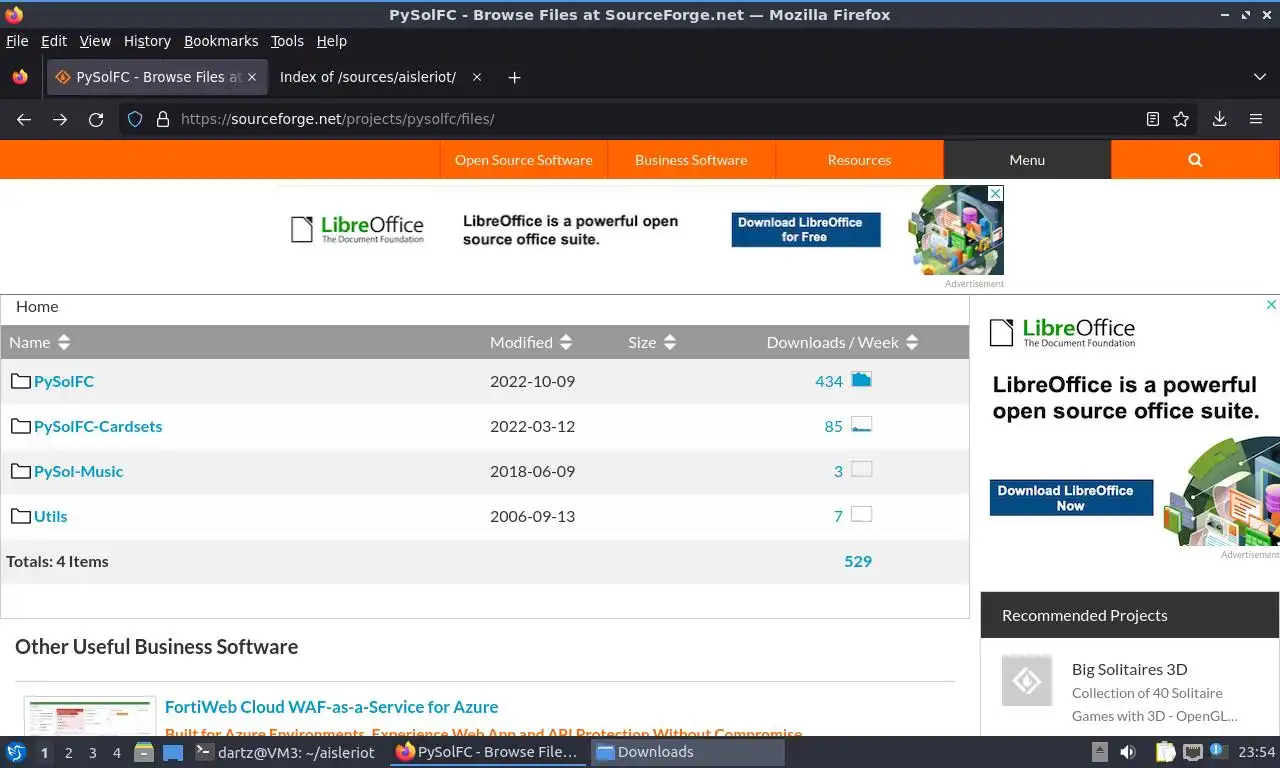Sort files by Name column arrows

pyautogui.click(x=64, y=342)
